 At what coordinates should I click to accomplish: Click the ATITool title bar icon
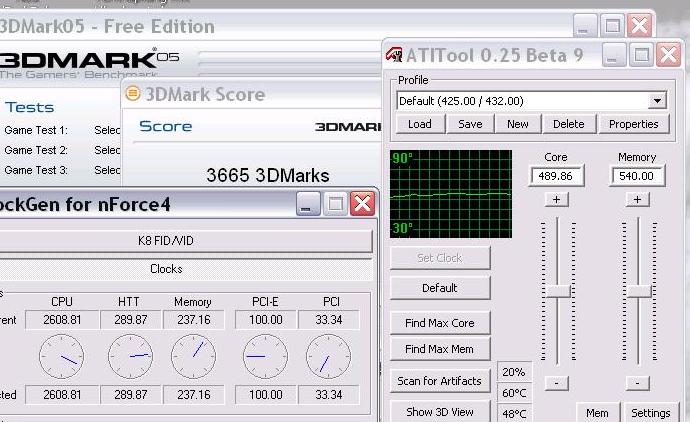[x=394, y=55]
